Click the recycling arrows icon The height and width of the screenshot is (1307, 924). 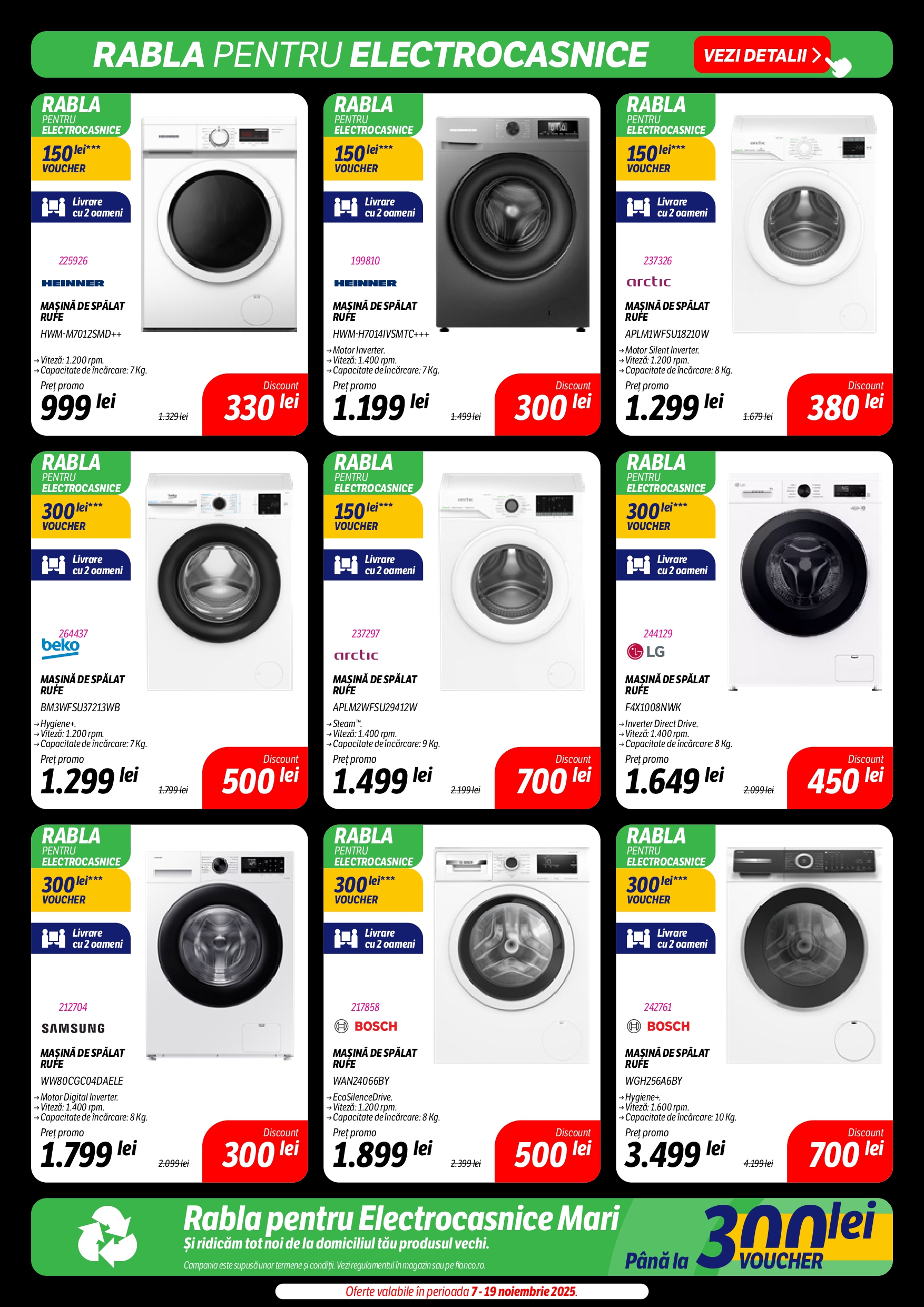click(107, 1236)
